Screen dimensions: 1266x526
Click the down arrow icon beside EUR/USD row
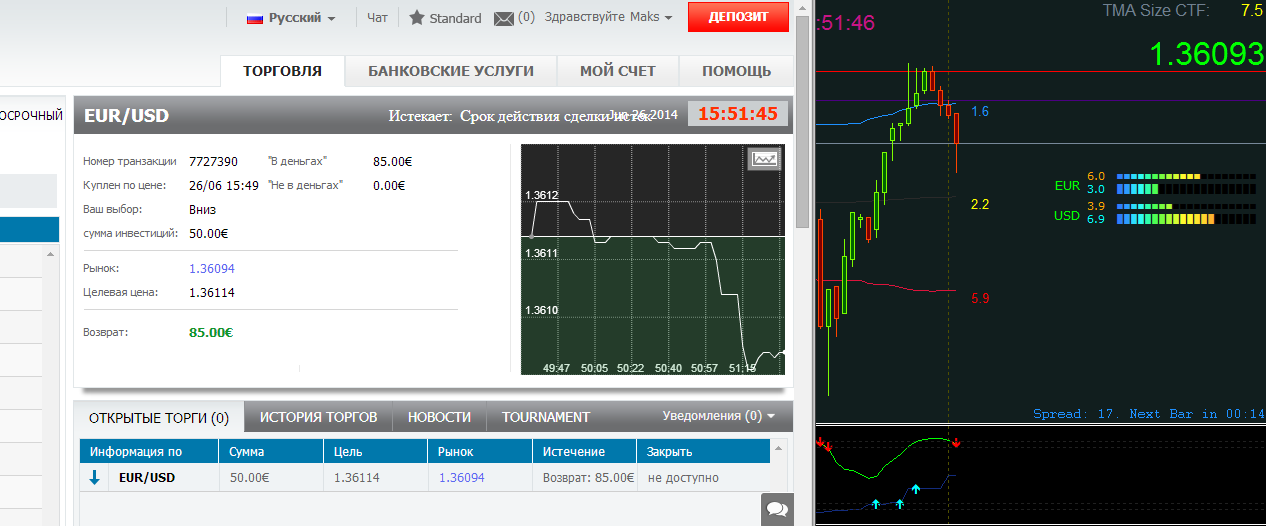pyautogui.click(x=95, y=478)
